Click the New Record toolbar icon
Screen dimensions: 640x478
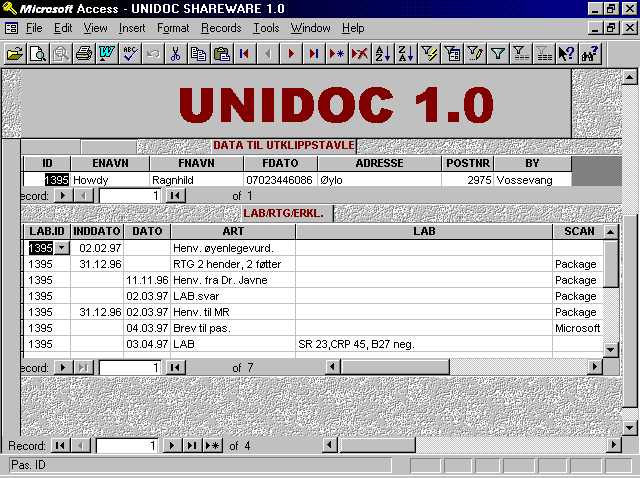click(336, 54)
